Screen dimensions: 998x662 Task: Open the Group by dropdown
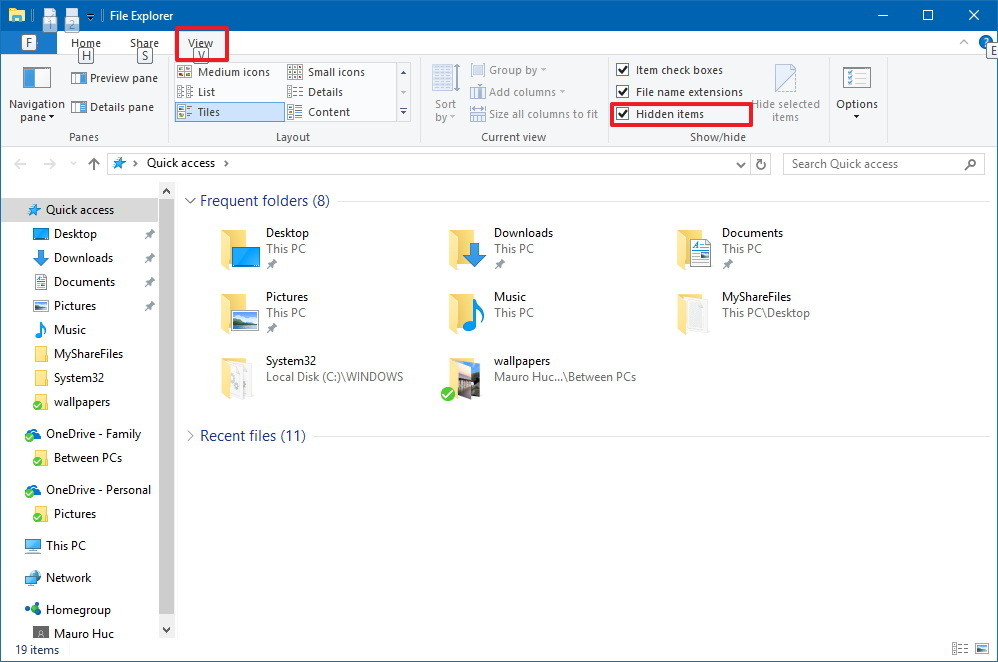point(510,69)
